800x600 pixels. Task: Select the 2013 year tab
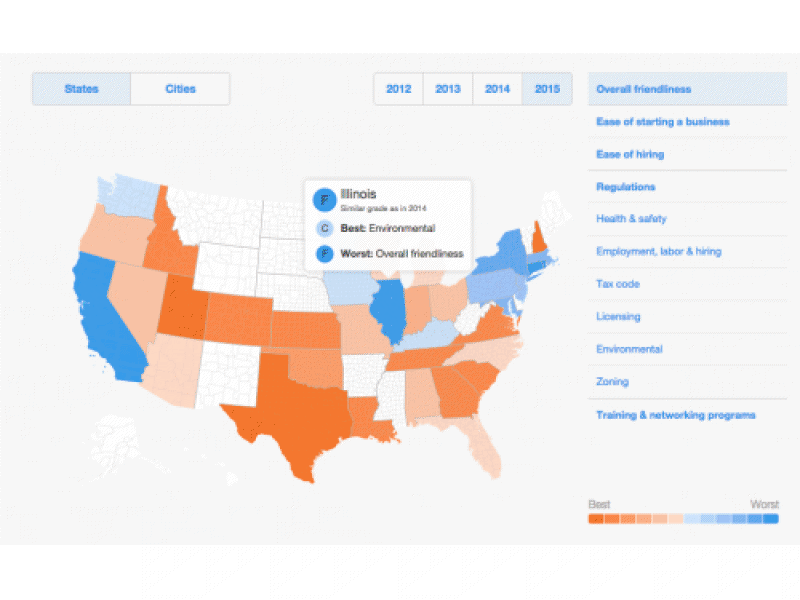[x=448, y=89]
